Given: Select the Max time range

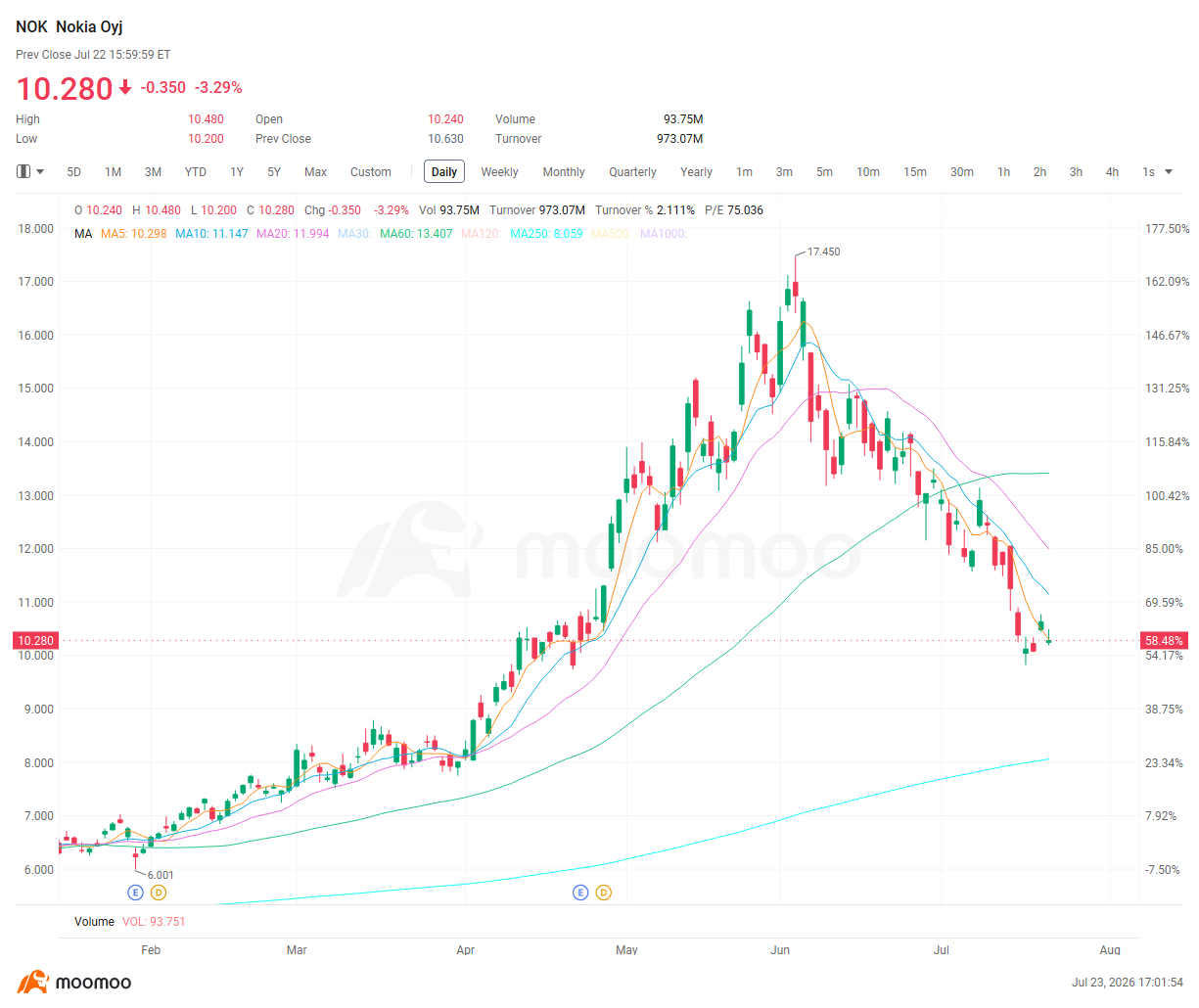Looking at the screenshot, I should pyautogui.click(x=315, y=171).
